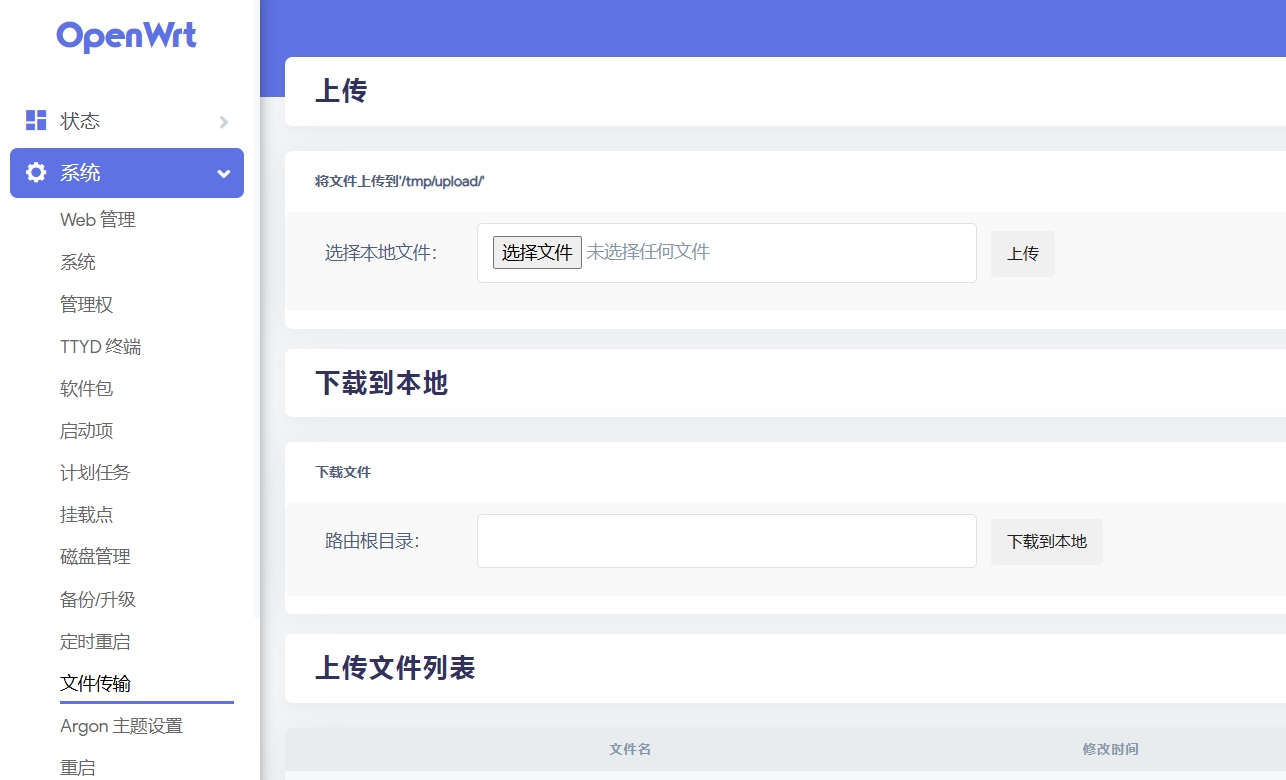Go to 软件包 page
The image size is (1286, 780).
click(87, 389)
